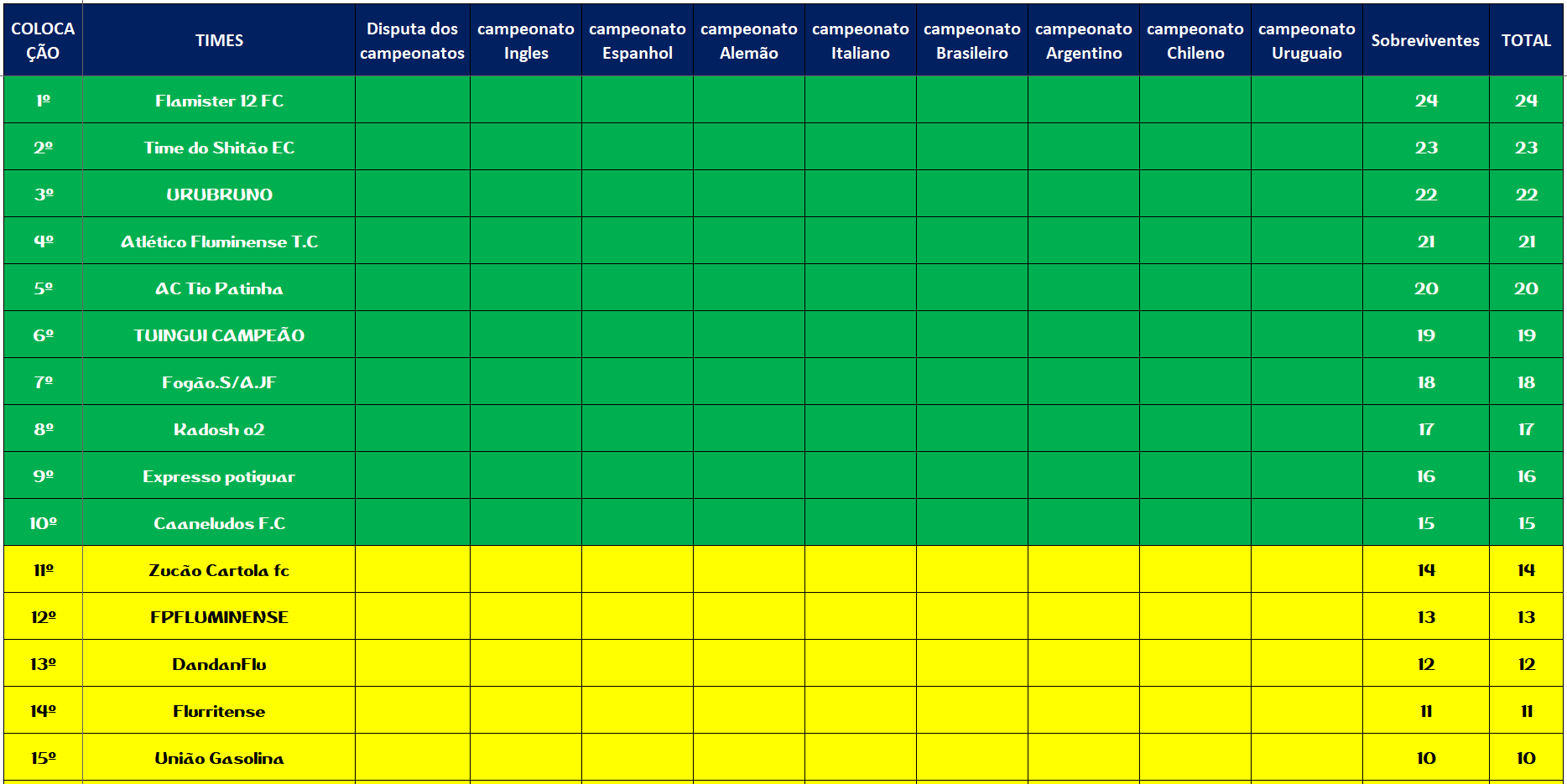
Task: Click the Flamister 12 FC team cell
Action: (219, 101)
